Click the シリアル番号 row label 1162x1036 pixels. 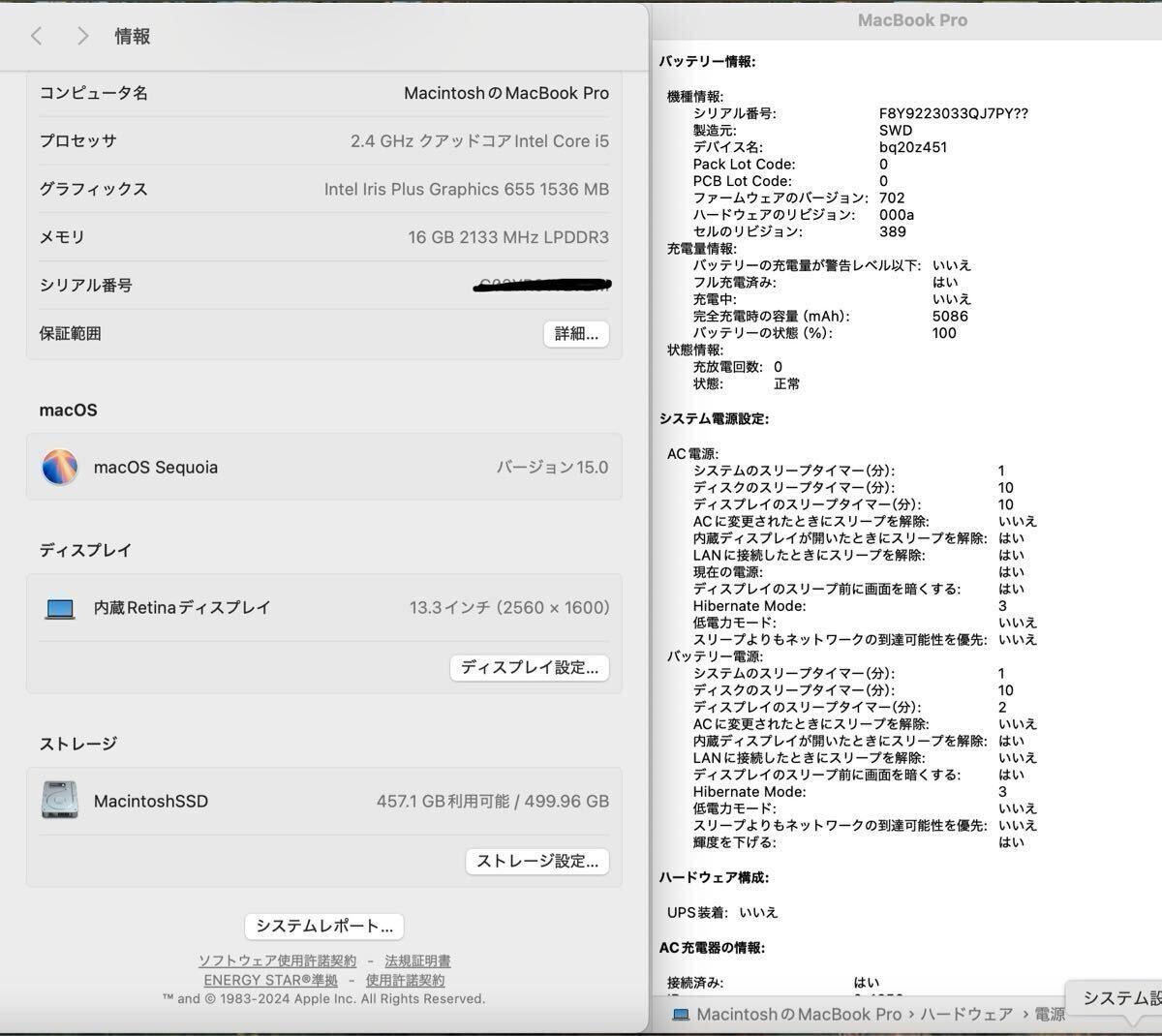[x=86, y=286]
